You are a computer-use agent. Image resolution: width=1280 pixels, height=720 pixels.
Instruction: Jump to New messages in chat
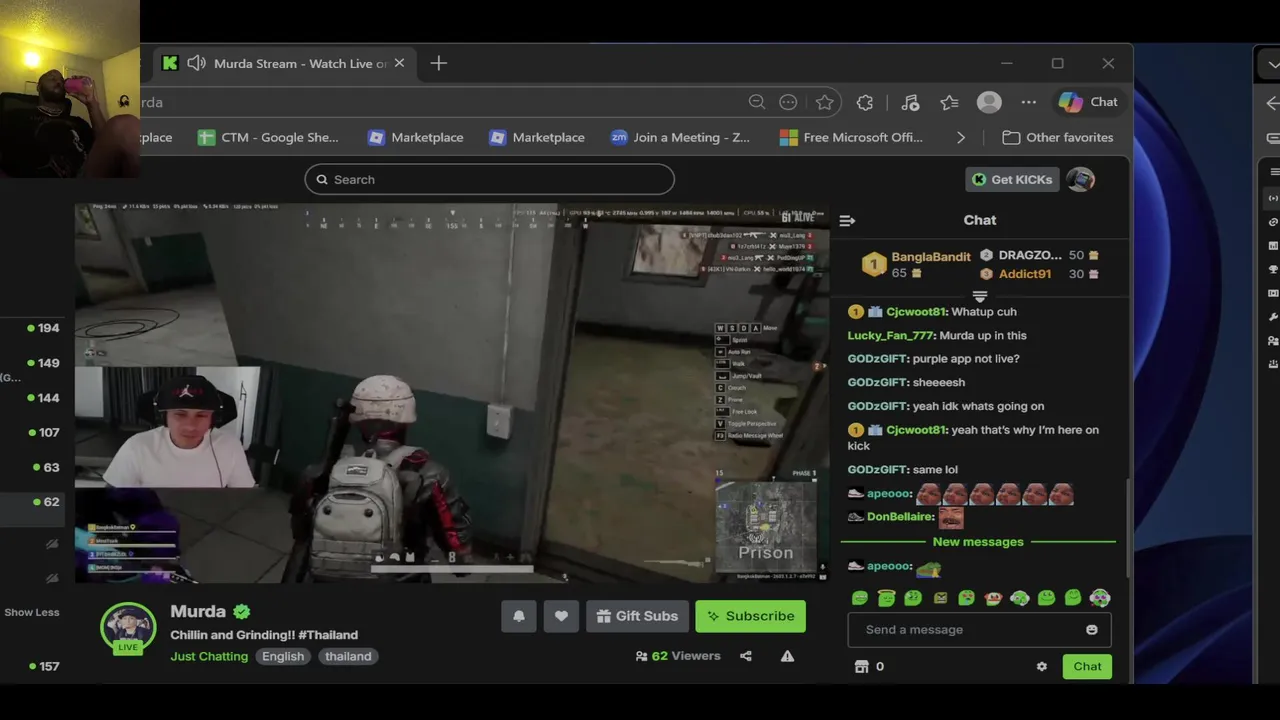[978, 542]
